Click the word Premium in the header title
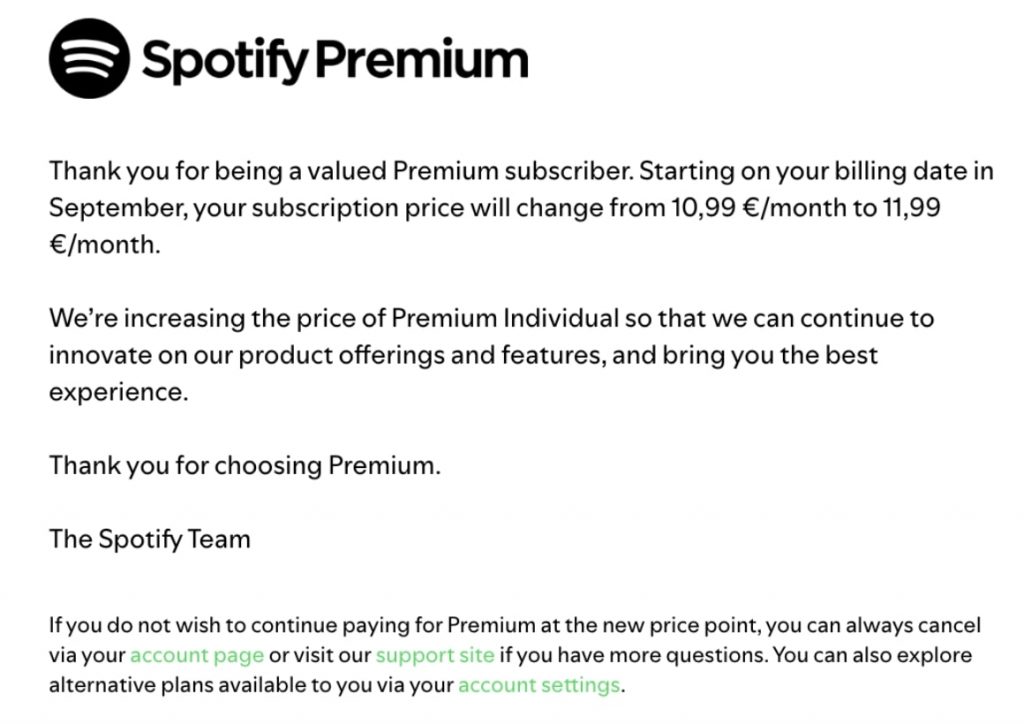The image size is (1024, 724). pyautogui.click(x=421, y=59)
